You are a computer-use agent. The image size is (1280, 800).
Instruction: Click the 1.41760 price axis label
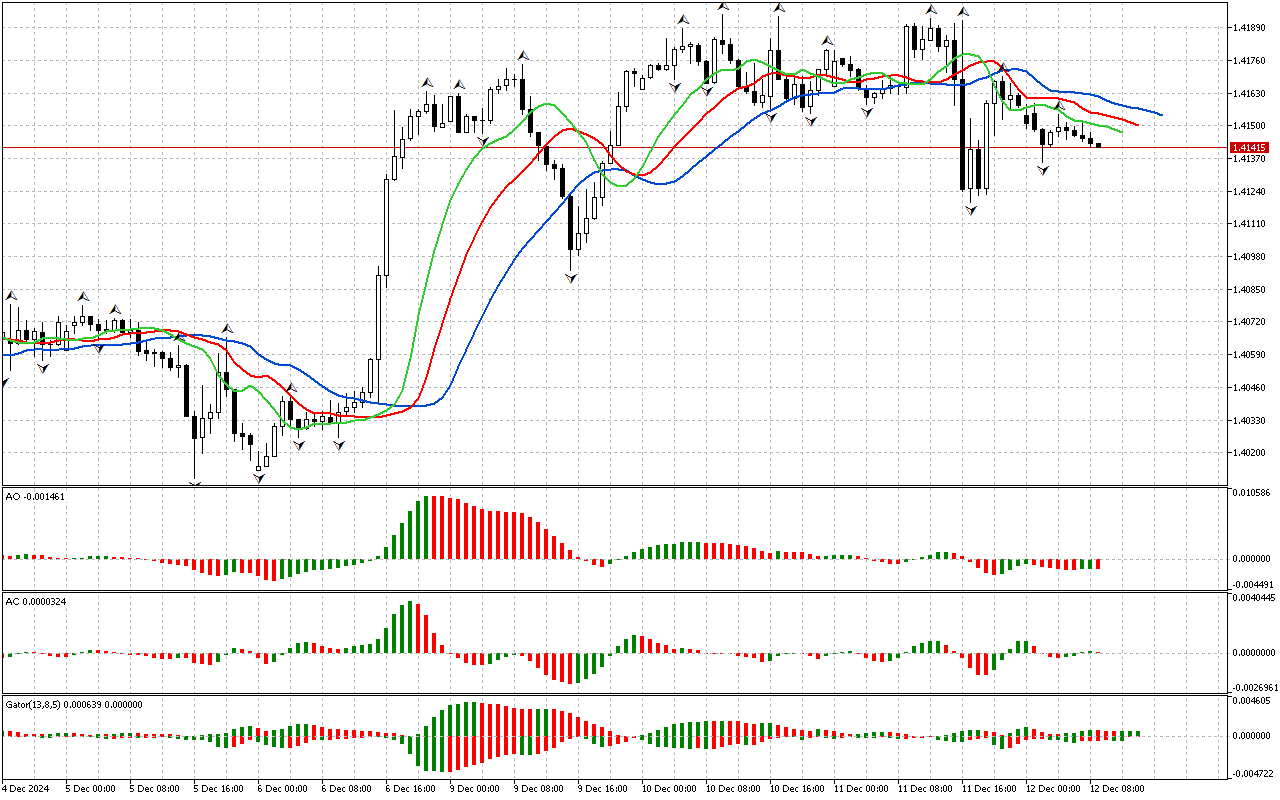click(x=1251, y=61)
